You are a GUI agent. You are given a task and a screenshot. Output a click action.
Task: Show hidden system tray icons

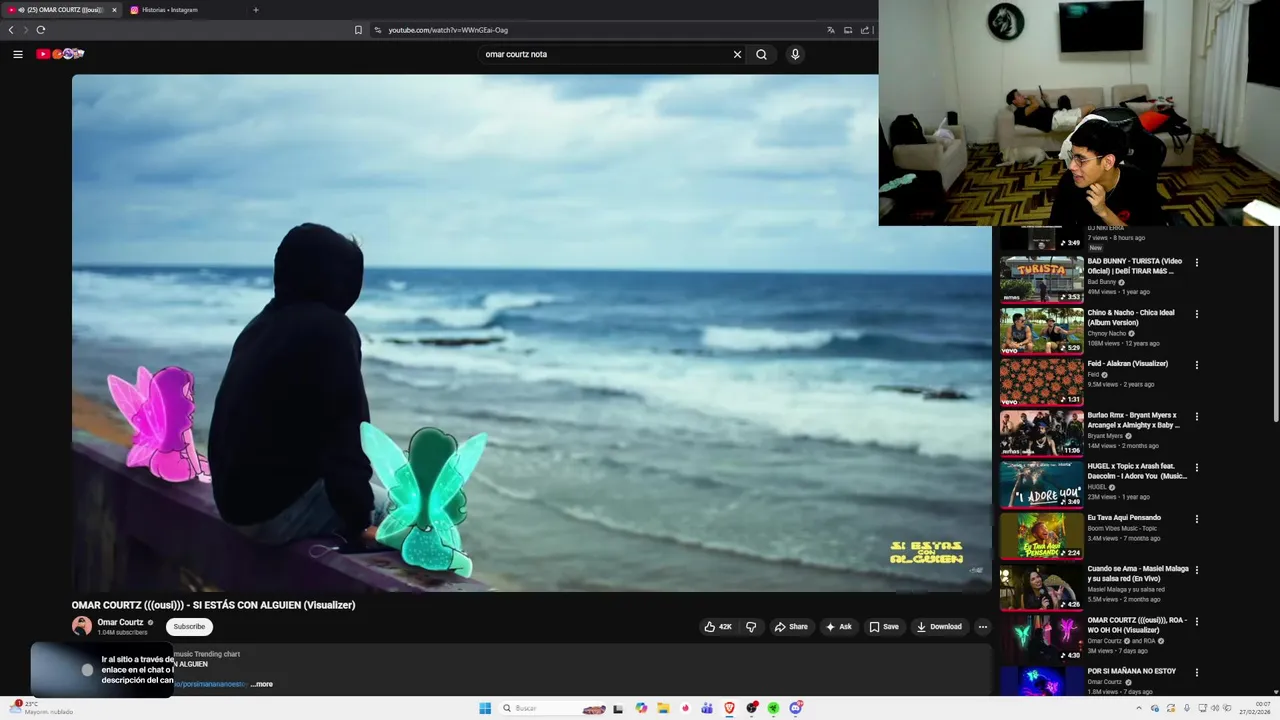click(x=1138, y=708)
